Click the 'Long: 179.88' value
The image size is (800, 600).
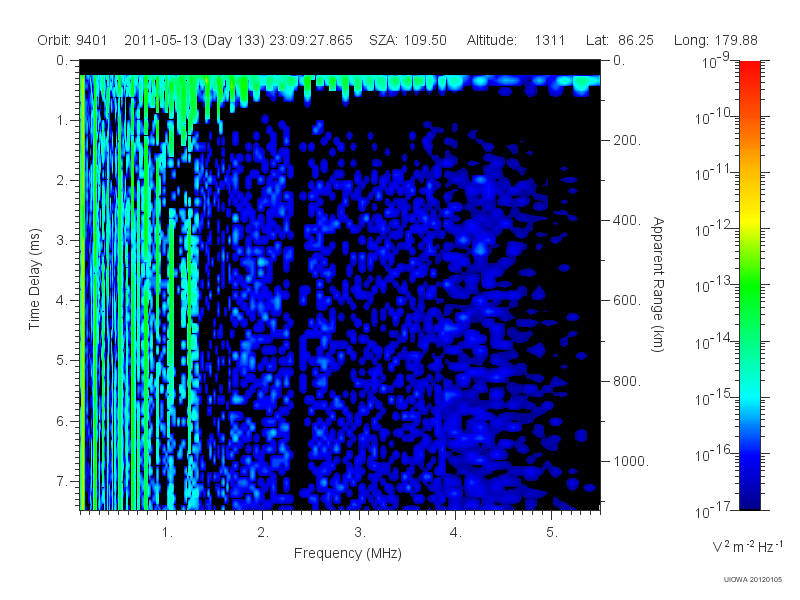[x=715, y=40]
